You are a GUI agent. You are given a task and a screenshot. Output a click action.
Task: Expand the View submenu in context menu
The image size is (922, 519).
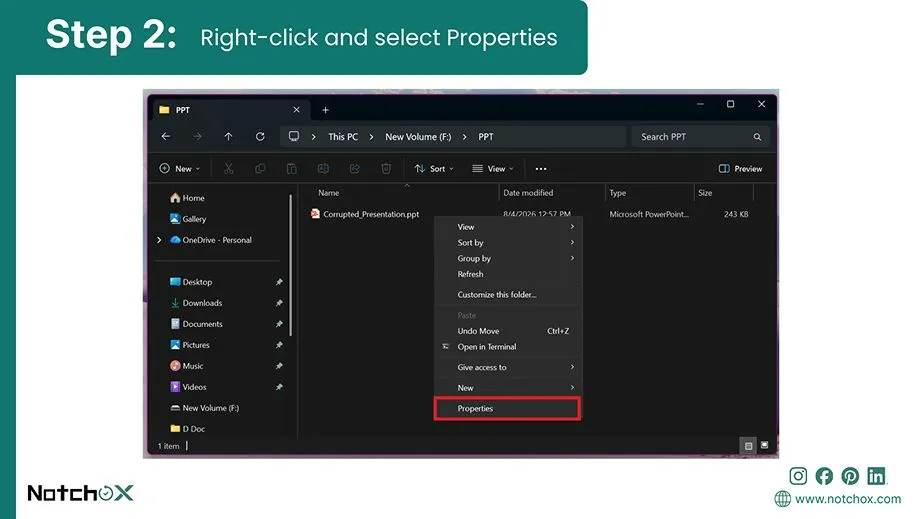click(x=508, y=227)
